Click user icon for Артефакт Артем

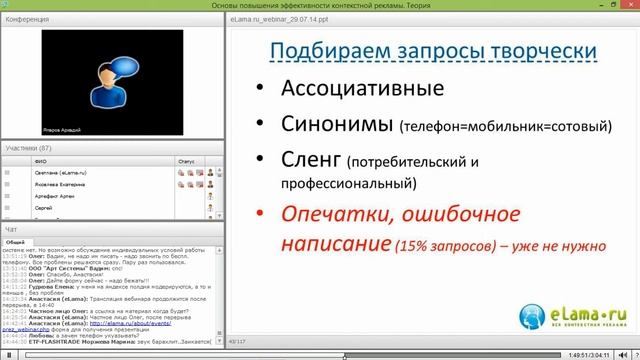210,196
